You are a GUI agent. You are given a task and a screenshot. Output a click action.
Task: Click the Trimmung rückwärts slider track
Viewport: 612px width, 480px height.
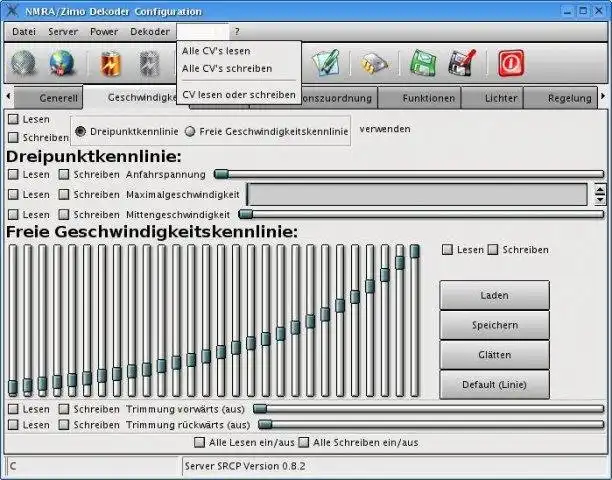point(431,424)
